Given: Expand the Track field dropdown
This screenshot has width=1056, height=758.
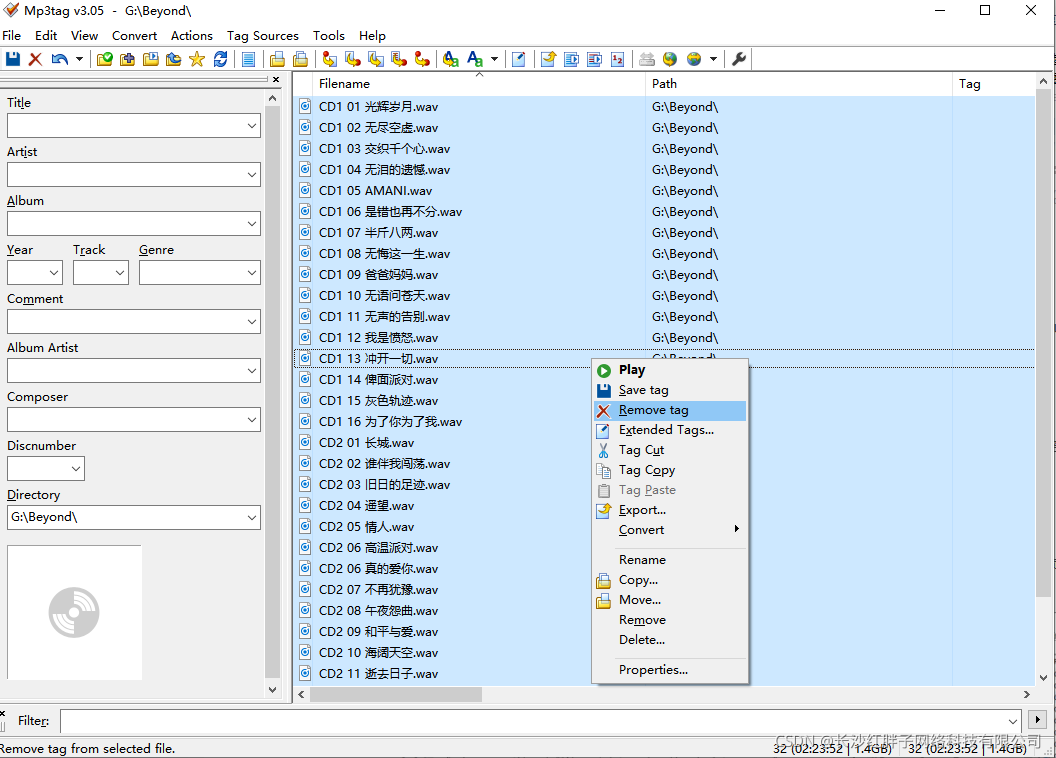Looking at the screenshot, I should (120, 273).
